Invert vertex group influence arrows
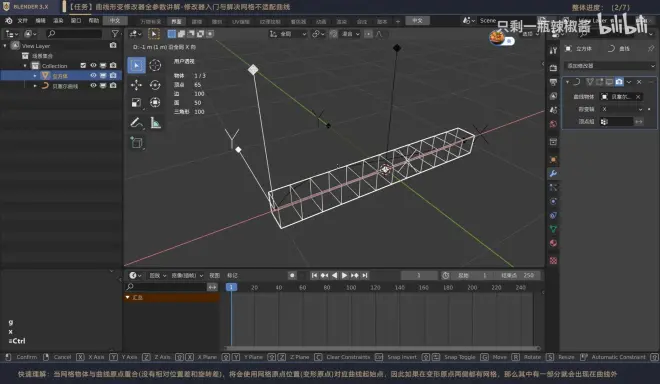Viewport: 660px width, 384px height. pos(639,122)
